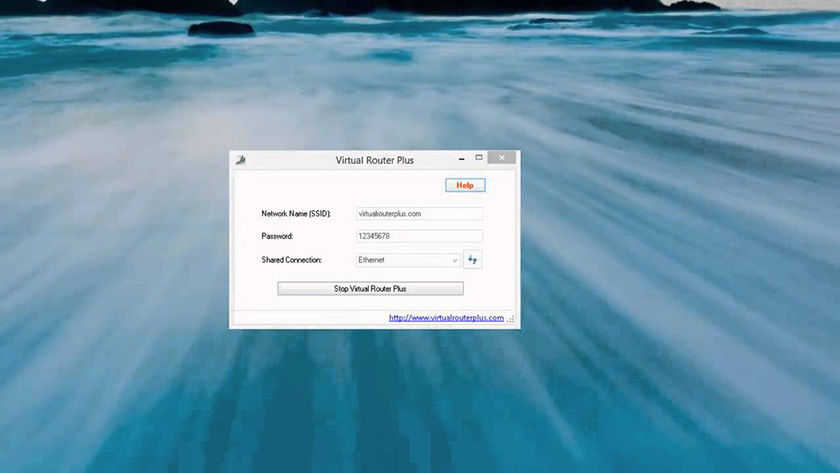Open the Shared Connection combo box showing Ethernet
This screenshot has width=840, height=473.
click(x=402, y=260)
